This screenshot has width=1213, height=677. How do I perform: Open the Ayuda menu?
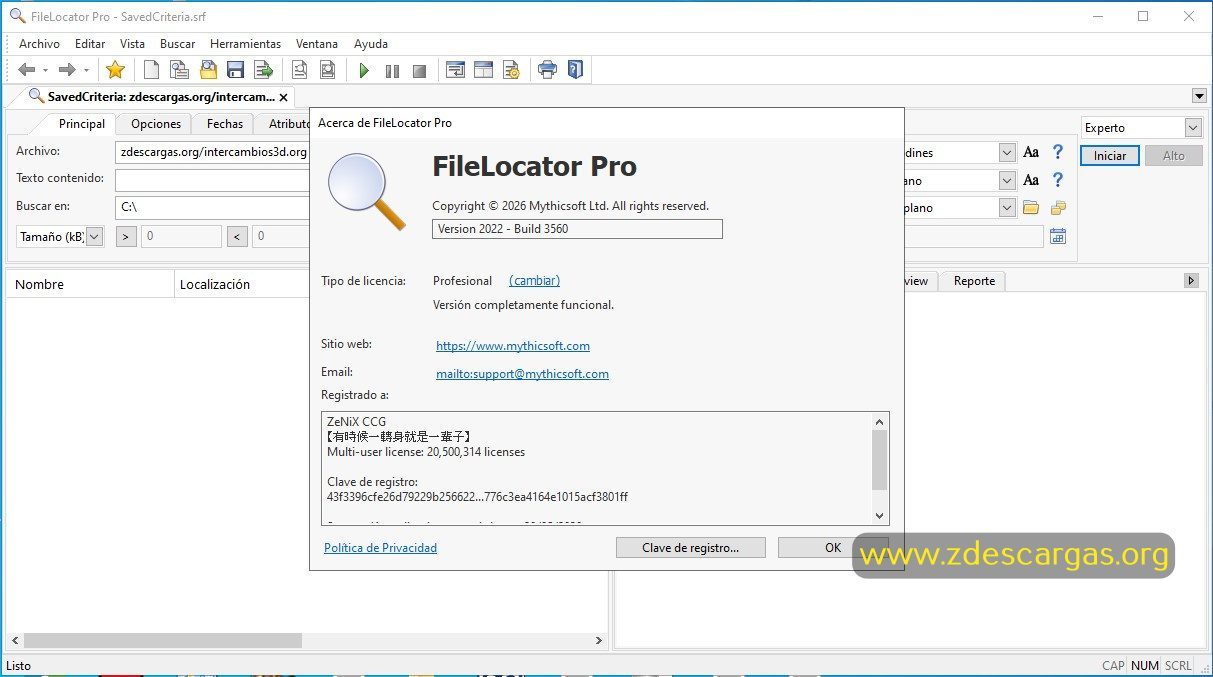click(371, 44)
